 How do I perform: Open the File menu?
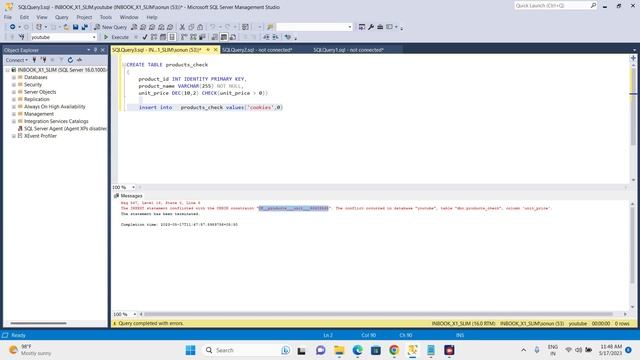tap(8, 17)
